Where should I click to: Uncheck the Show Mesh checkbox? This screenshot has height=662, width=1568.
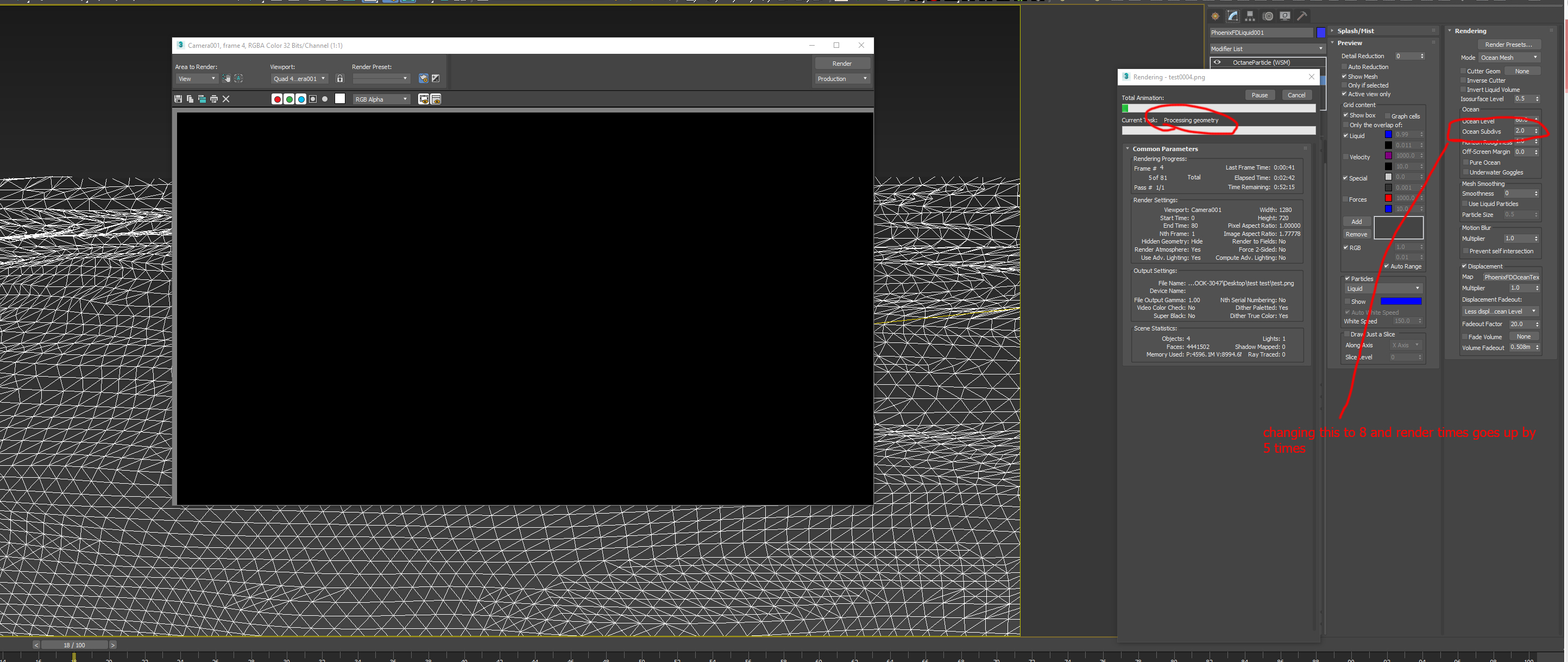coord(1344,77)
